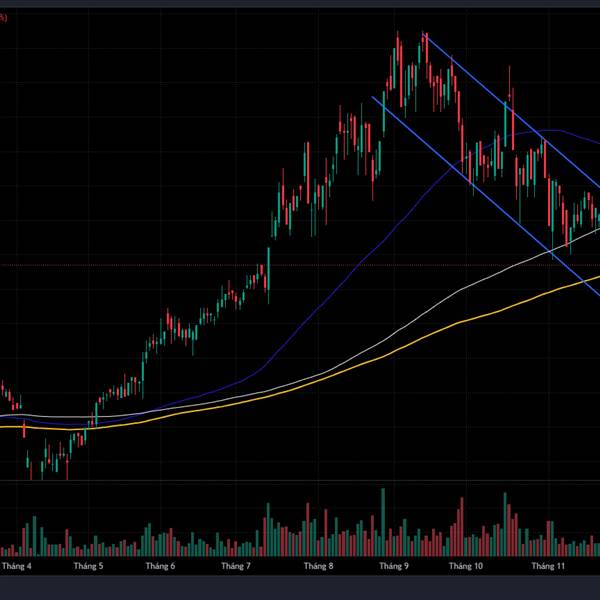Select the "Tháng 7" label on time axis
Screen dimensions: 600x600
236,566
